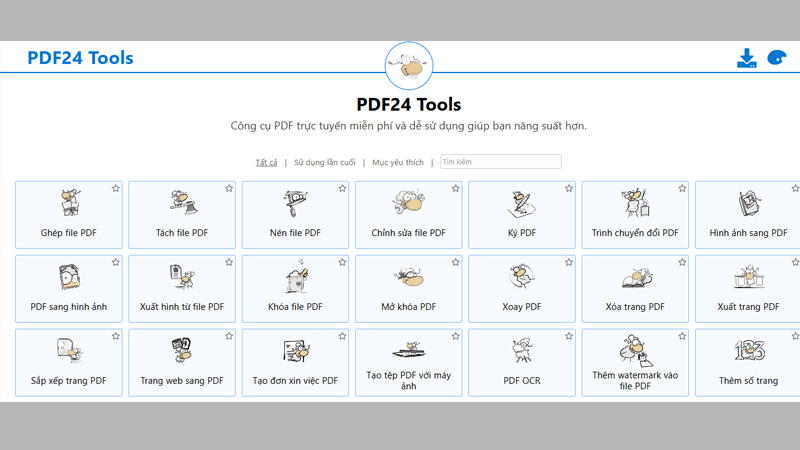
Task: Switch to the Tất cả tab
Action: tap(266, 162)
